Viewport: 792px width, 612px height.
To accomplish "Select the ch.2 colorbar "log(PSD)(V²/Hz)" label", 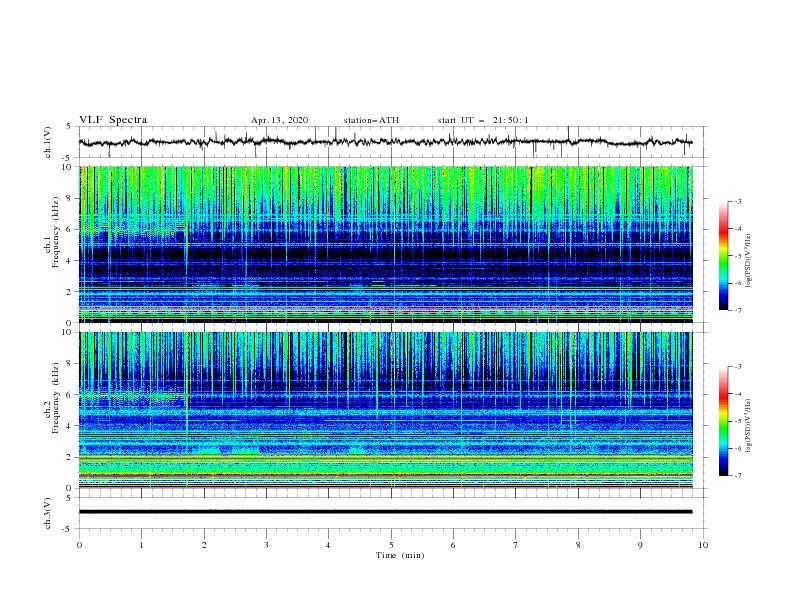I will pyautogui.click(x=748, y=426).
